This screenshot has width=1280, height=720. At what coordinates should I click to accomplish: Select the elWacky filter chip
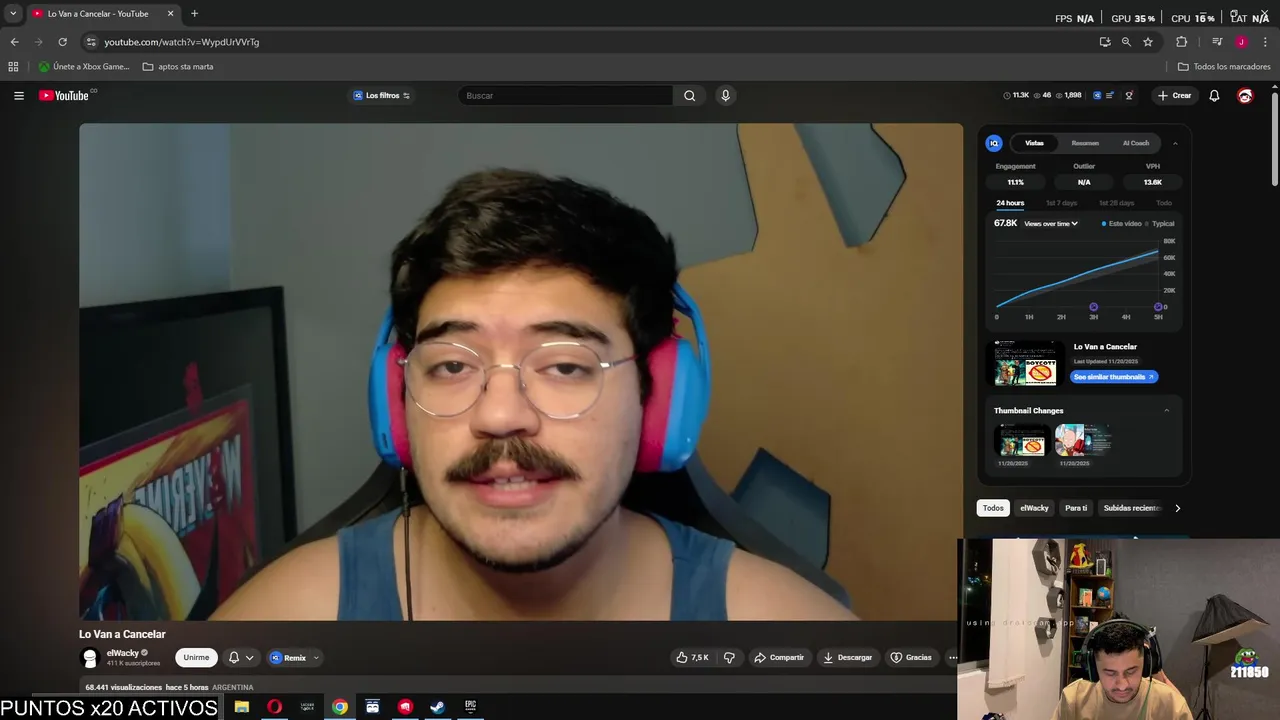click(1034, 508)
